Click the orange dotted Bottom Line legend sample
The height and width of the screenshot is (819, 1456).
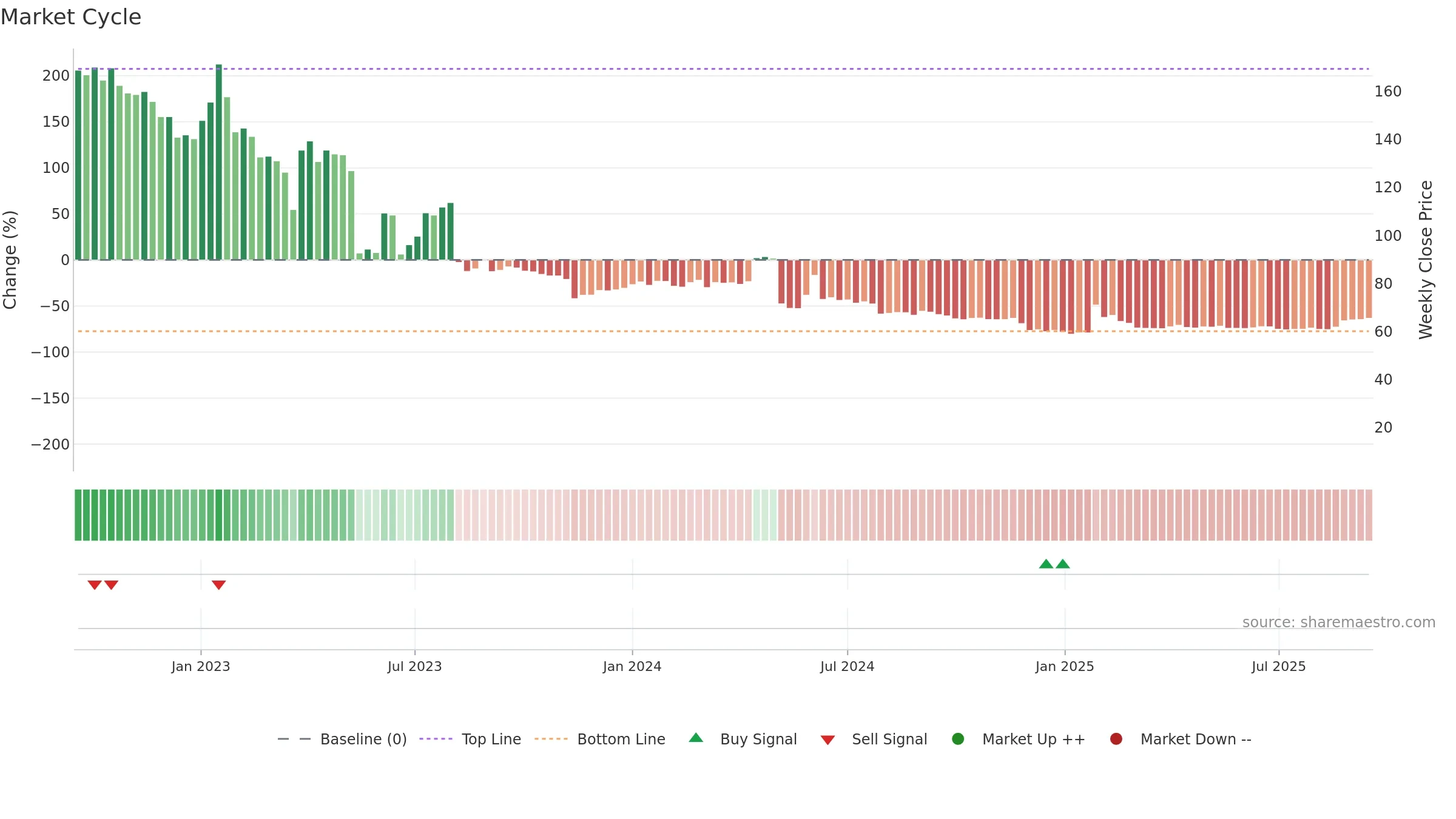point(551,739)
